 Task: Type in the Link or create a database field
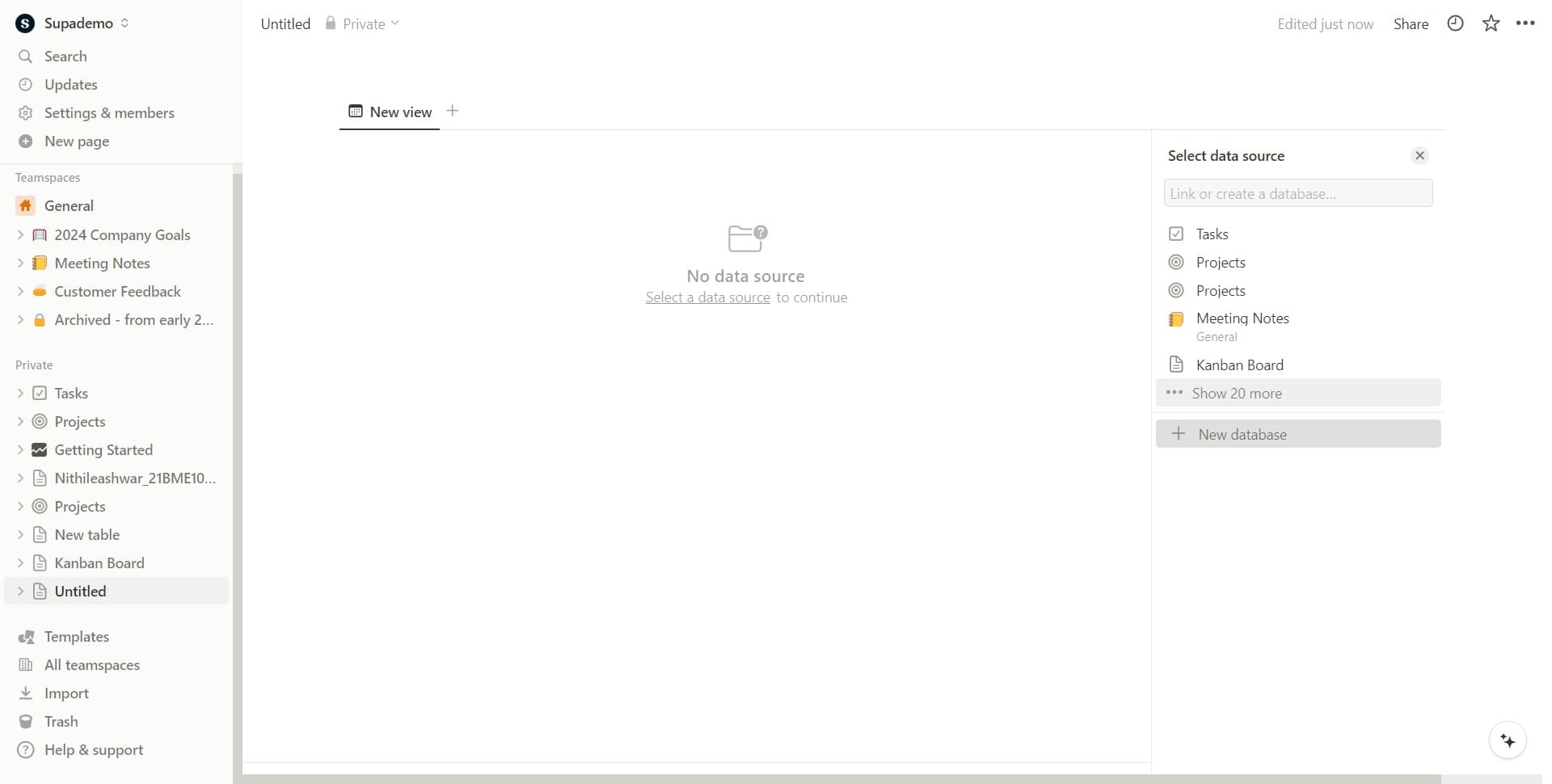(x=1299, y=193)
